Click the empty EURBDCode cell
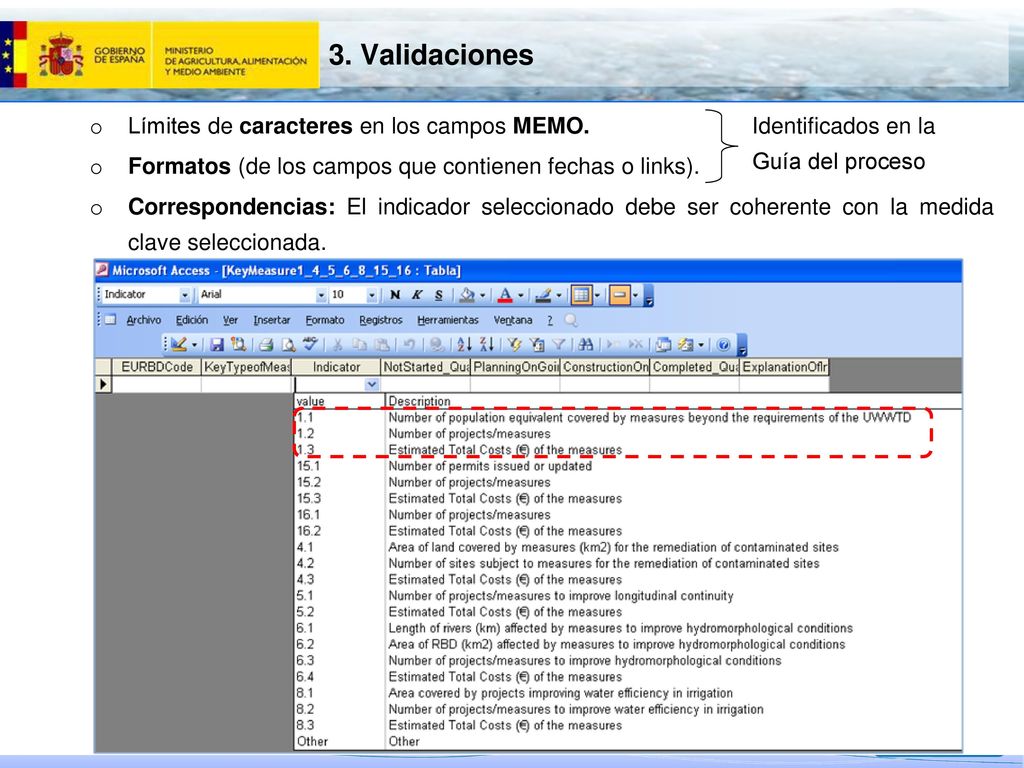Screen dimensions: 1024x768 [157, 385]
